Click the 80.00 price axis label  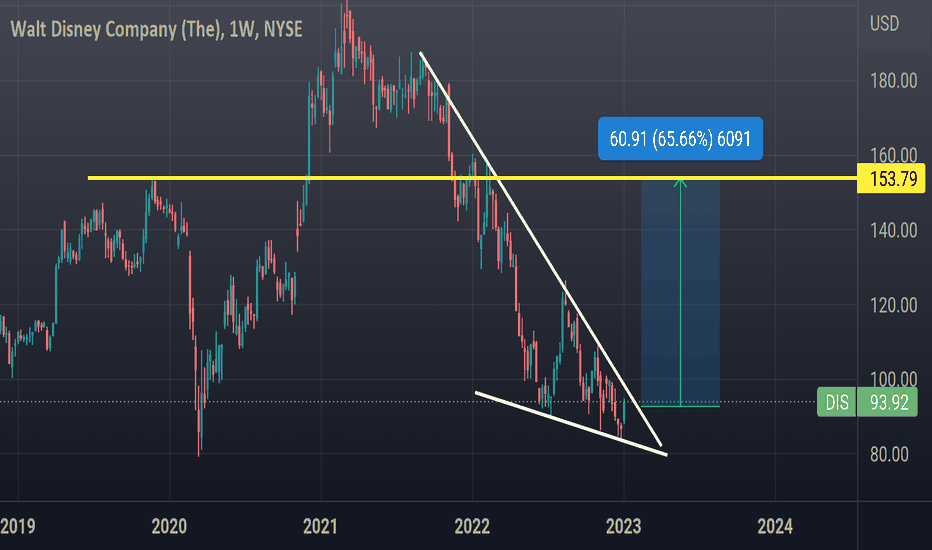pyautogui.click(x=889, y=454)
